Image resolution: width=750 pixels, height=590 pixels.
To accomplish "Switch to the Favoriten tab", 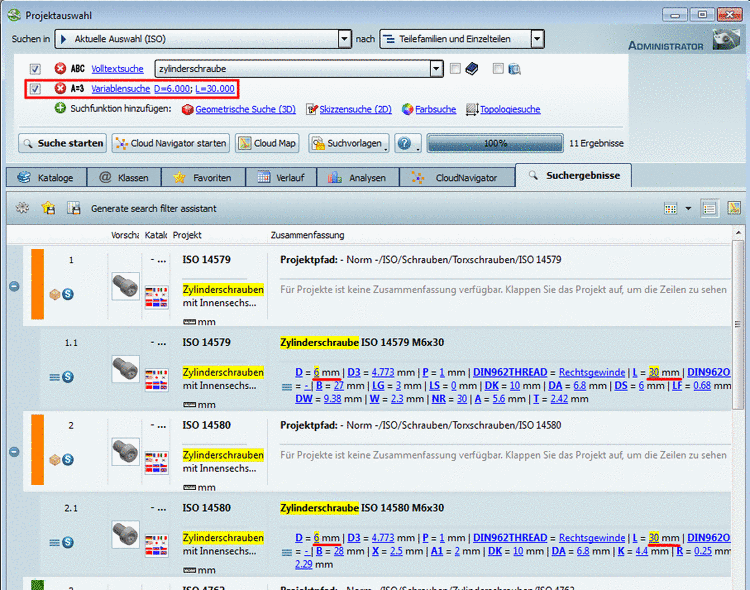I will pyautogui.click(x=203, y=178).
